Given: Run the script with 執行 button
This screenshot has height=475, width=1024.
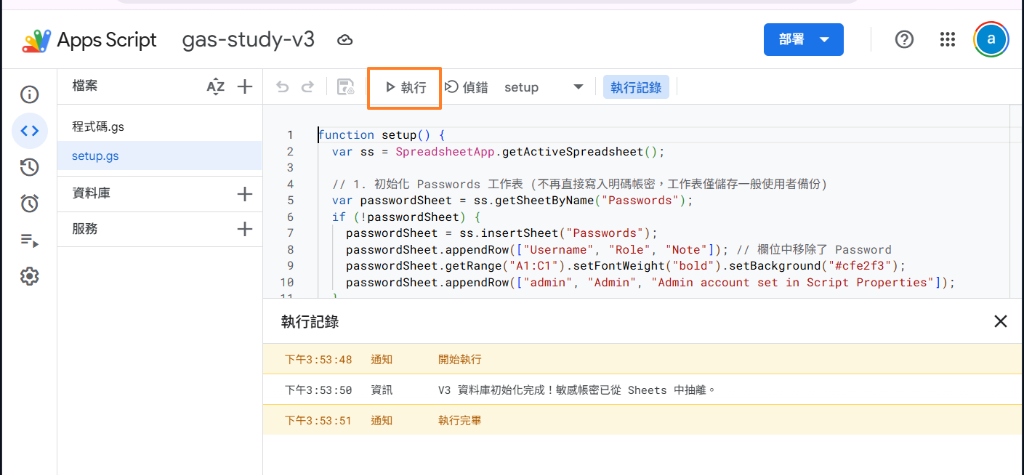Looking at the screenshot, I should [406, 88].
